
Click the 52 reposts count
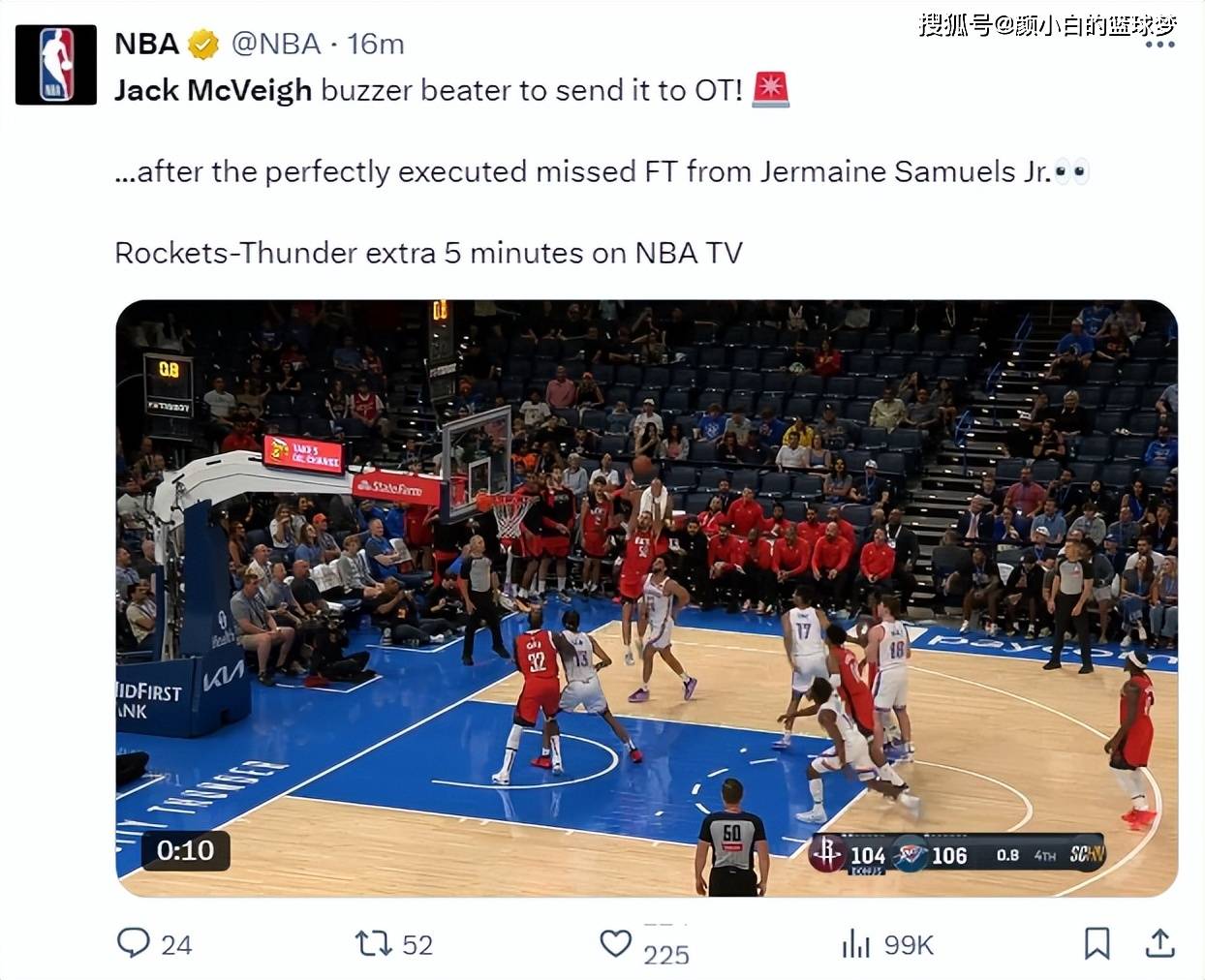(x=417, y=945)
